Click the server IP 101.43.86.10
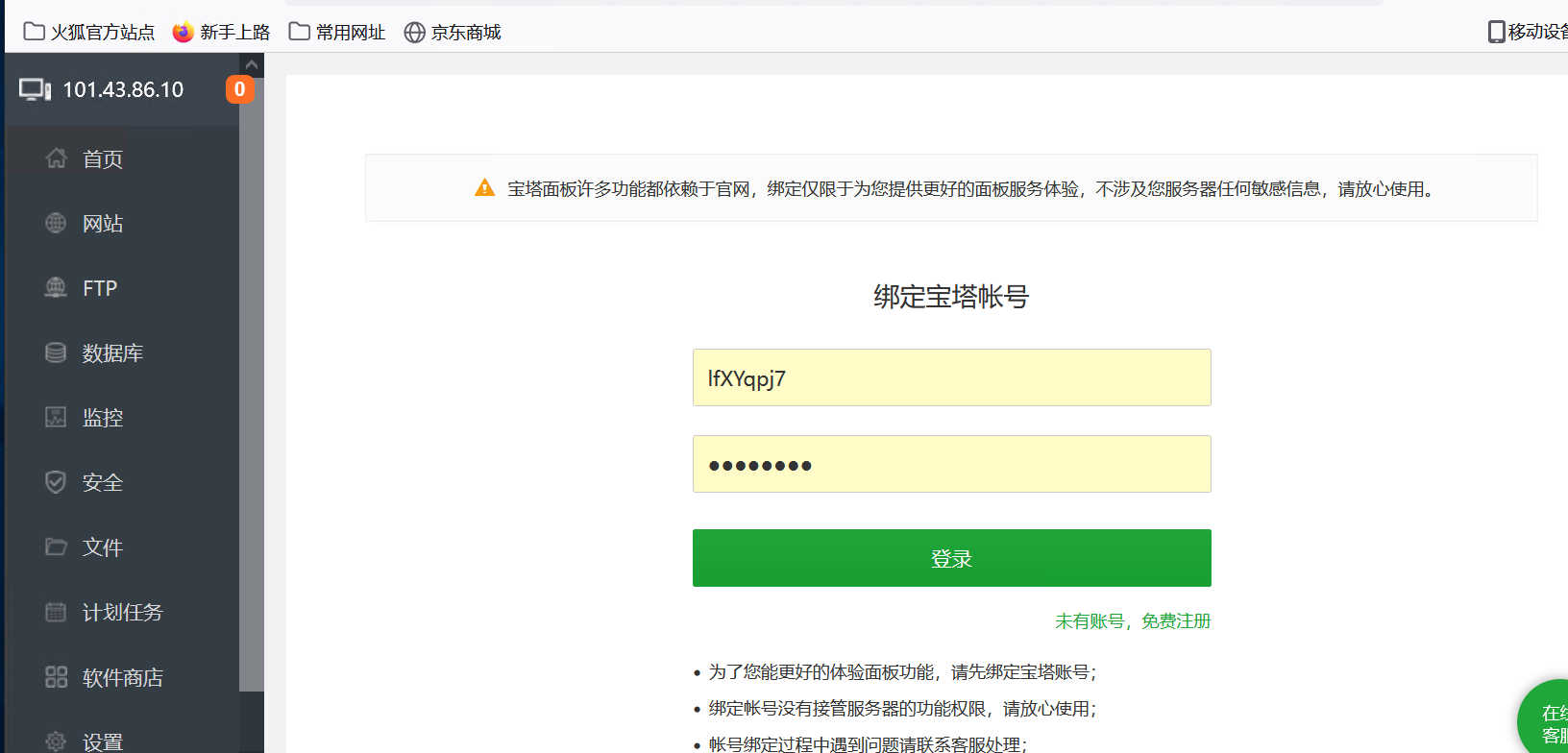 (x=123, y=89)
